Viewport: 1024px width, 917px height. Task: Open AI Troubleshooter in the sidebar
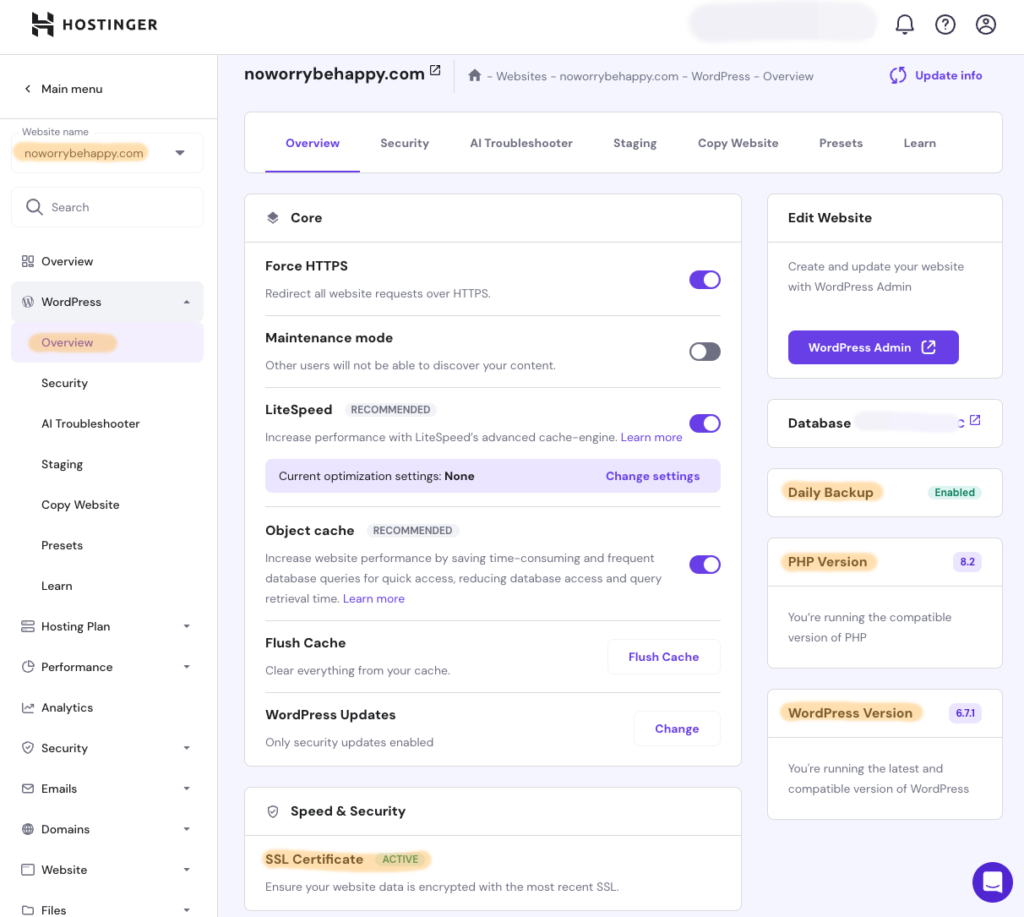coord(91,424)
